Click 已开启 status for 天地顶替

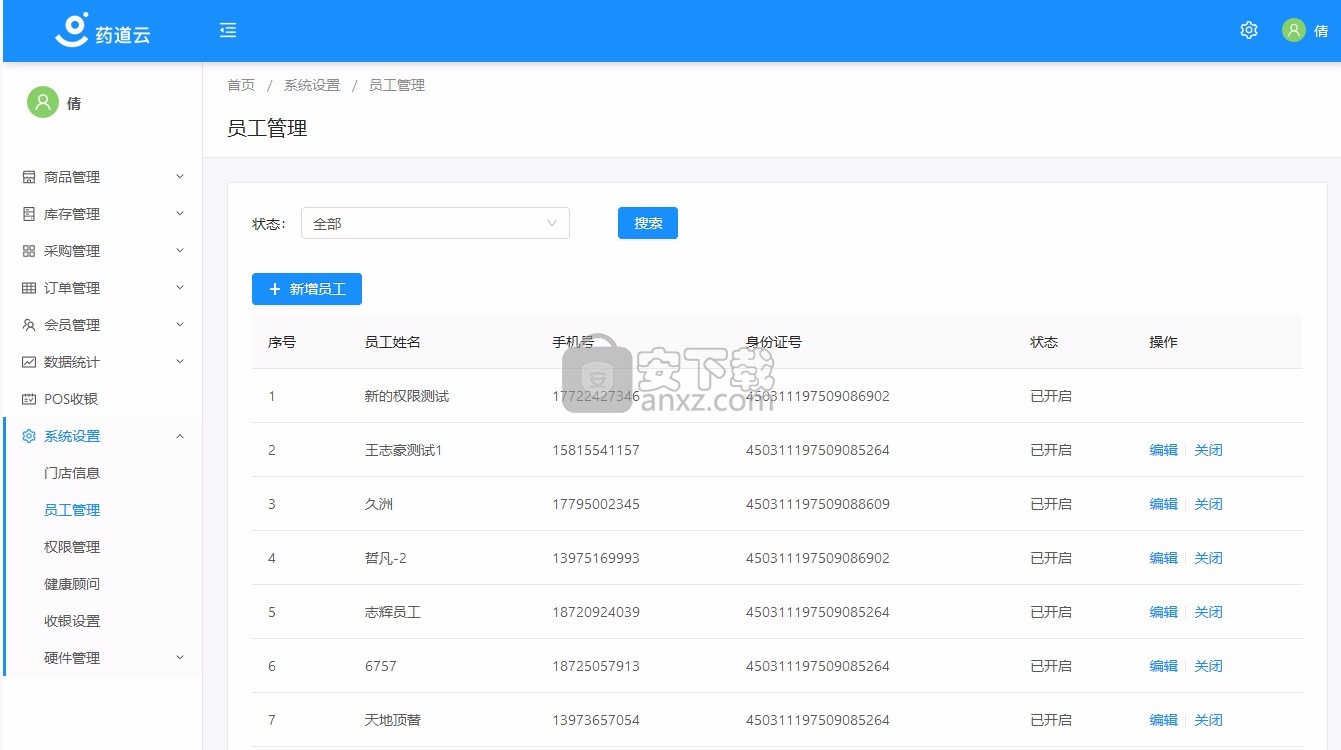pyautogui.click(x=1051, y=720)
